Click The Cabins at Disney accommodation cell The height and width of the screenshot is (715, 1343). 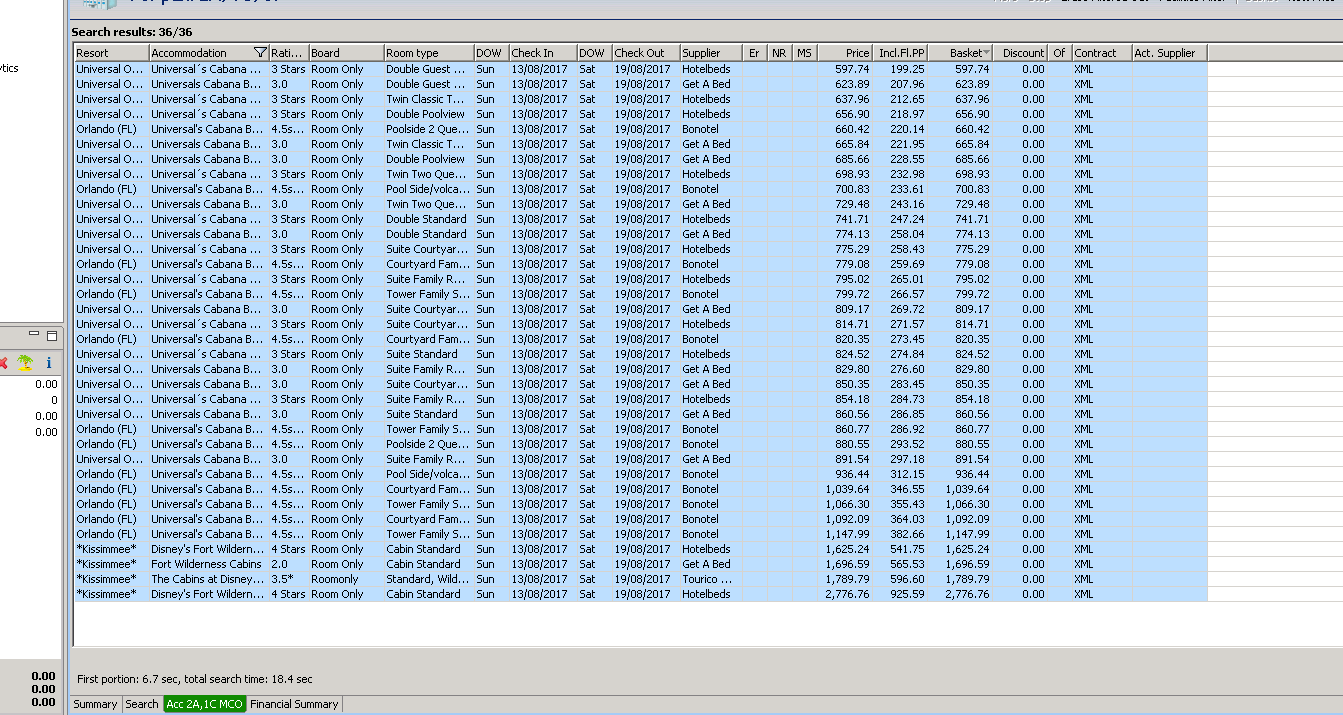(x=209, y=579)
